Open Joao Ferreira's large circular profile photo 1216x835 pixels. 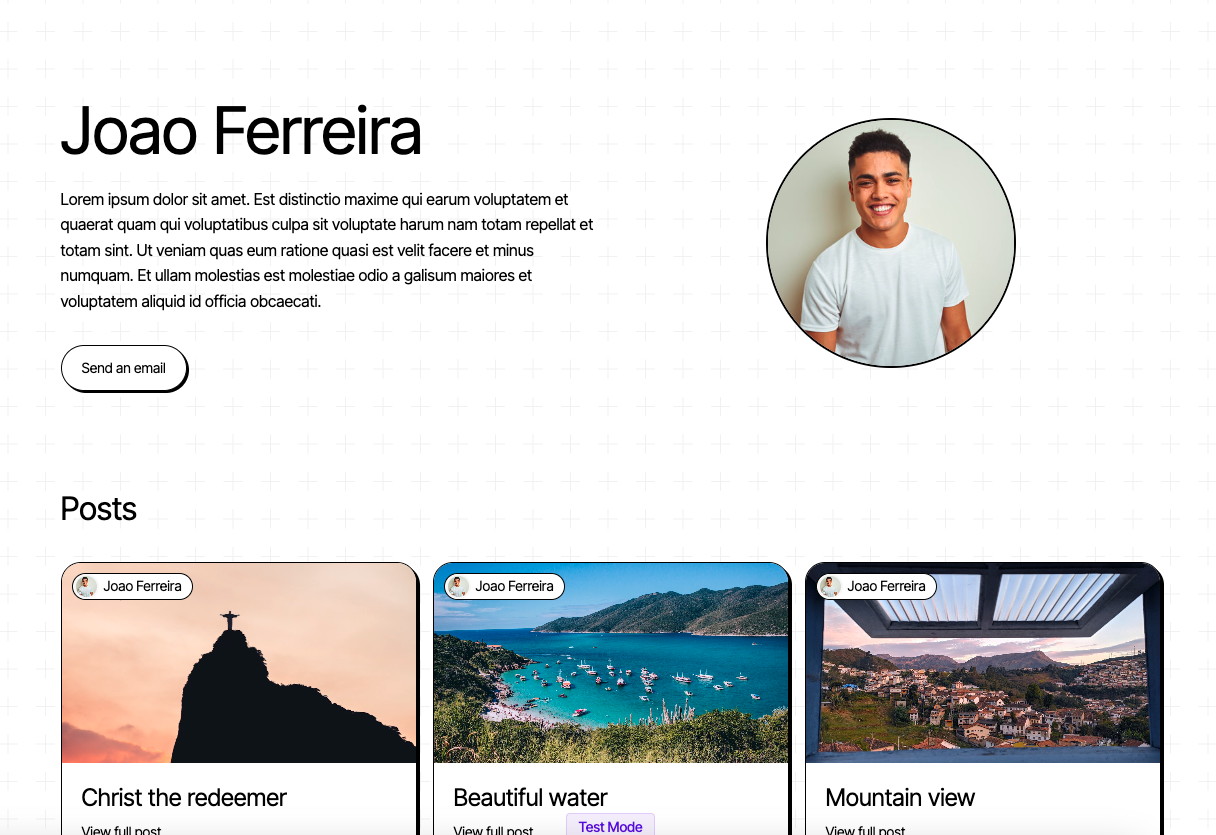(x=891, y=243)
